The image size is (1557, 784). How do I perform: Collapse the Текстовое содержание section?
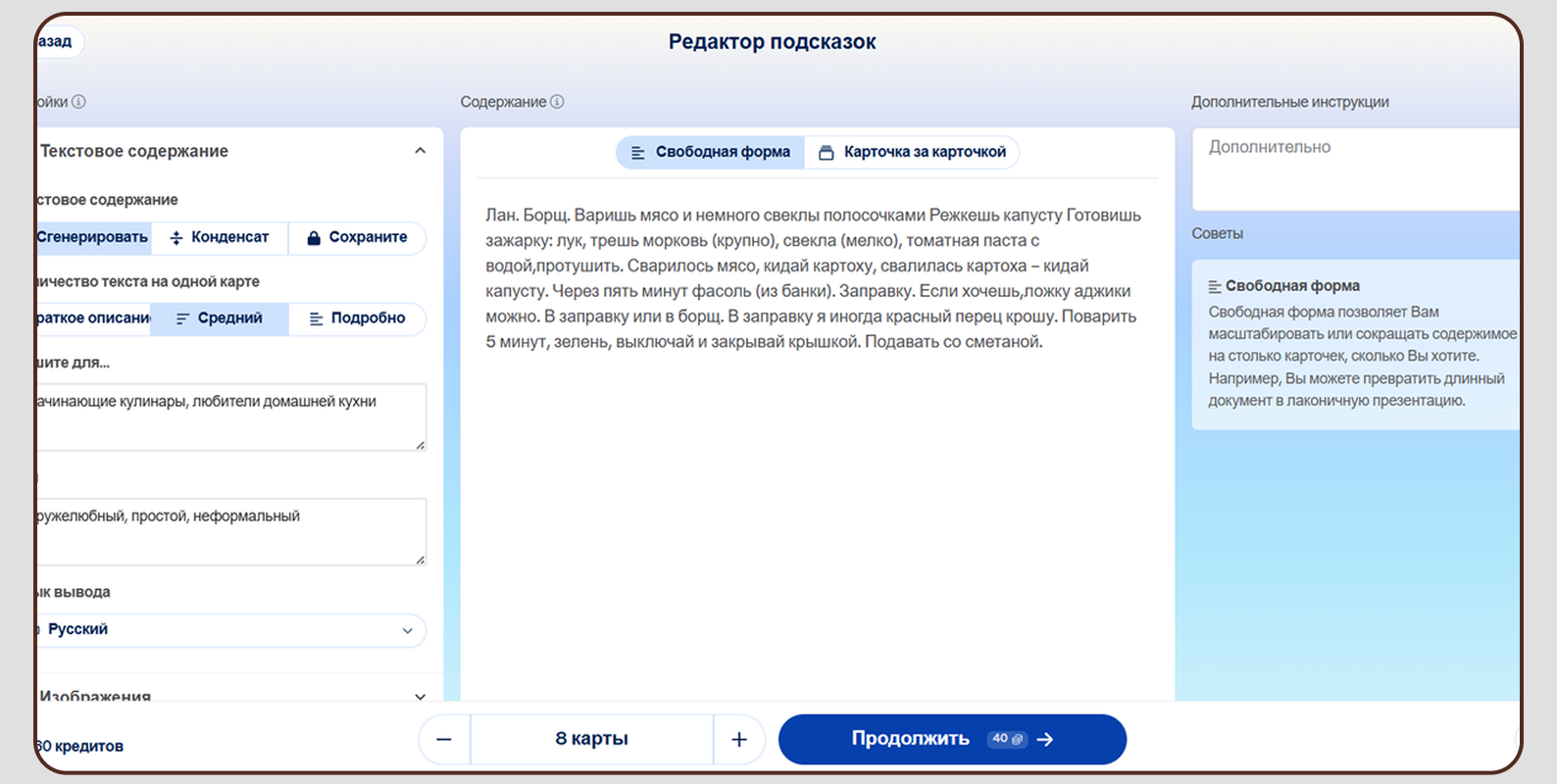[x=420, y=151]
